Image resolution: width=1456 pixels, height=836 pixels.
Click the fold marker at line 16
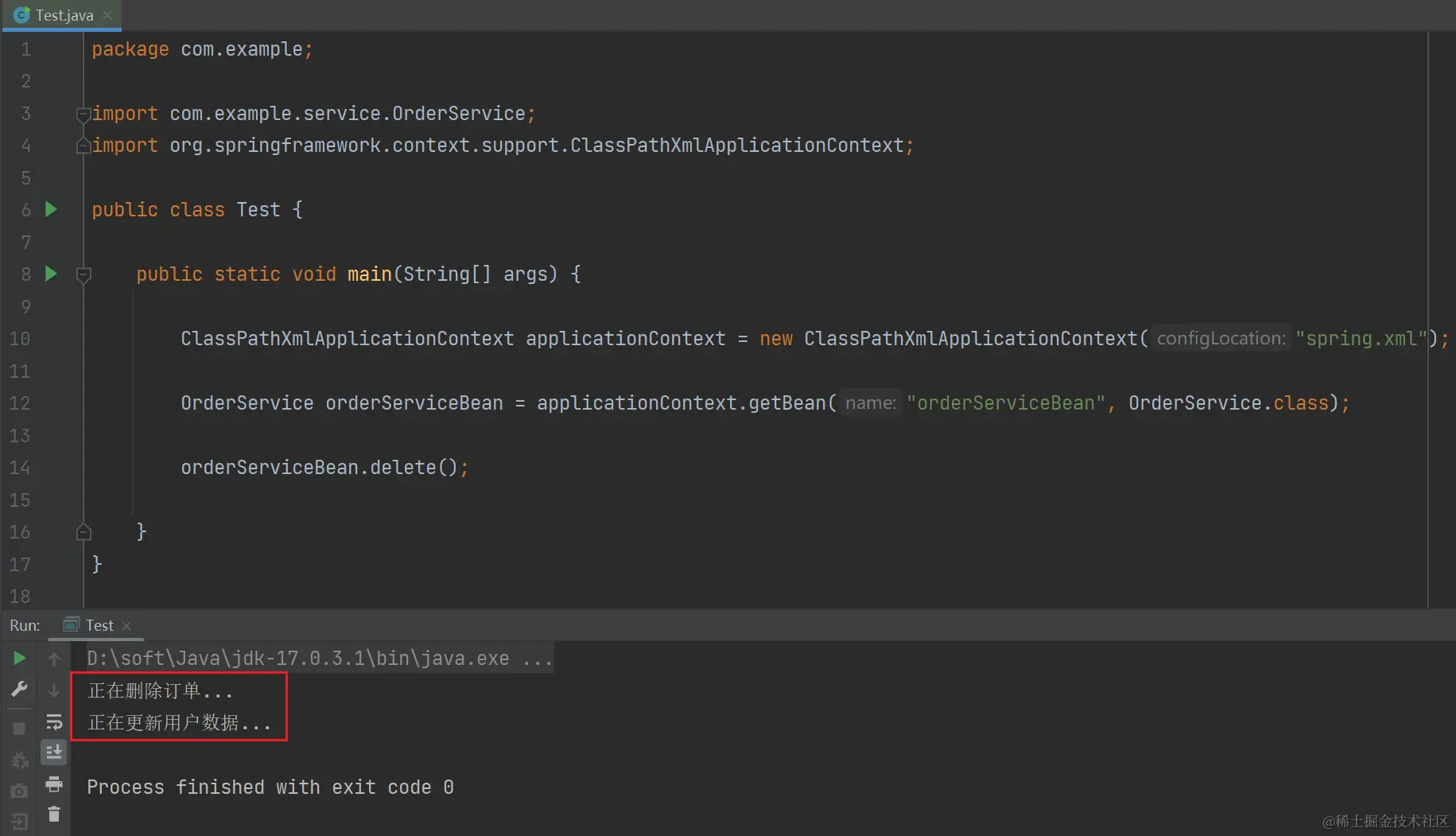(83, 531)
